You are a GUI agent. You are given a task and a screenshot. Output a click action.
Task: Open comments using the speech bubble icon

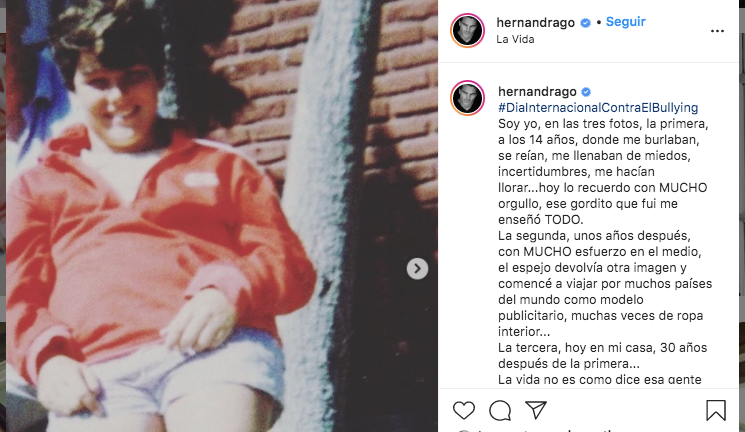tap(500, 410)
